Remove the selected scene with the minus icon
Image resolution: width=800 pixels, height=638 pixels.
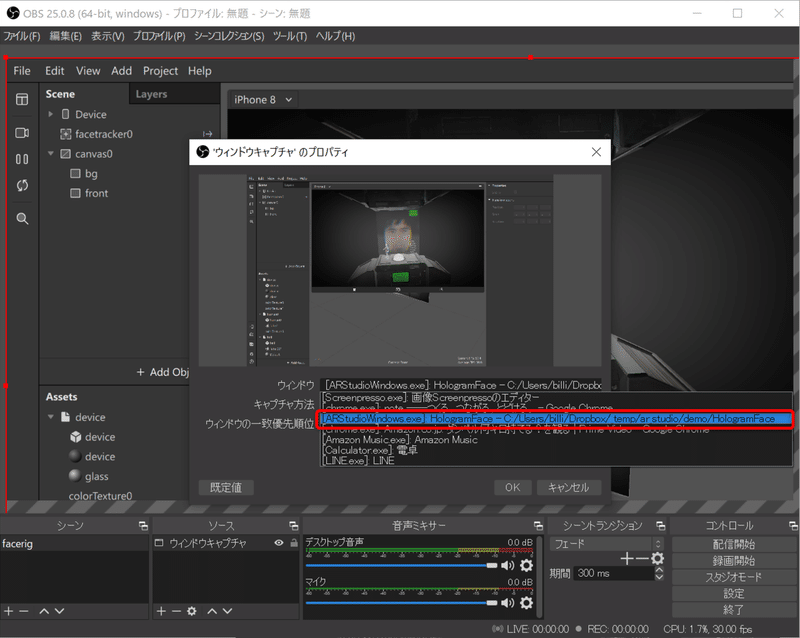[24, 611]
